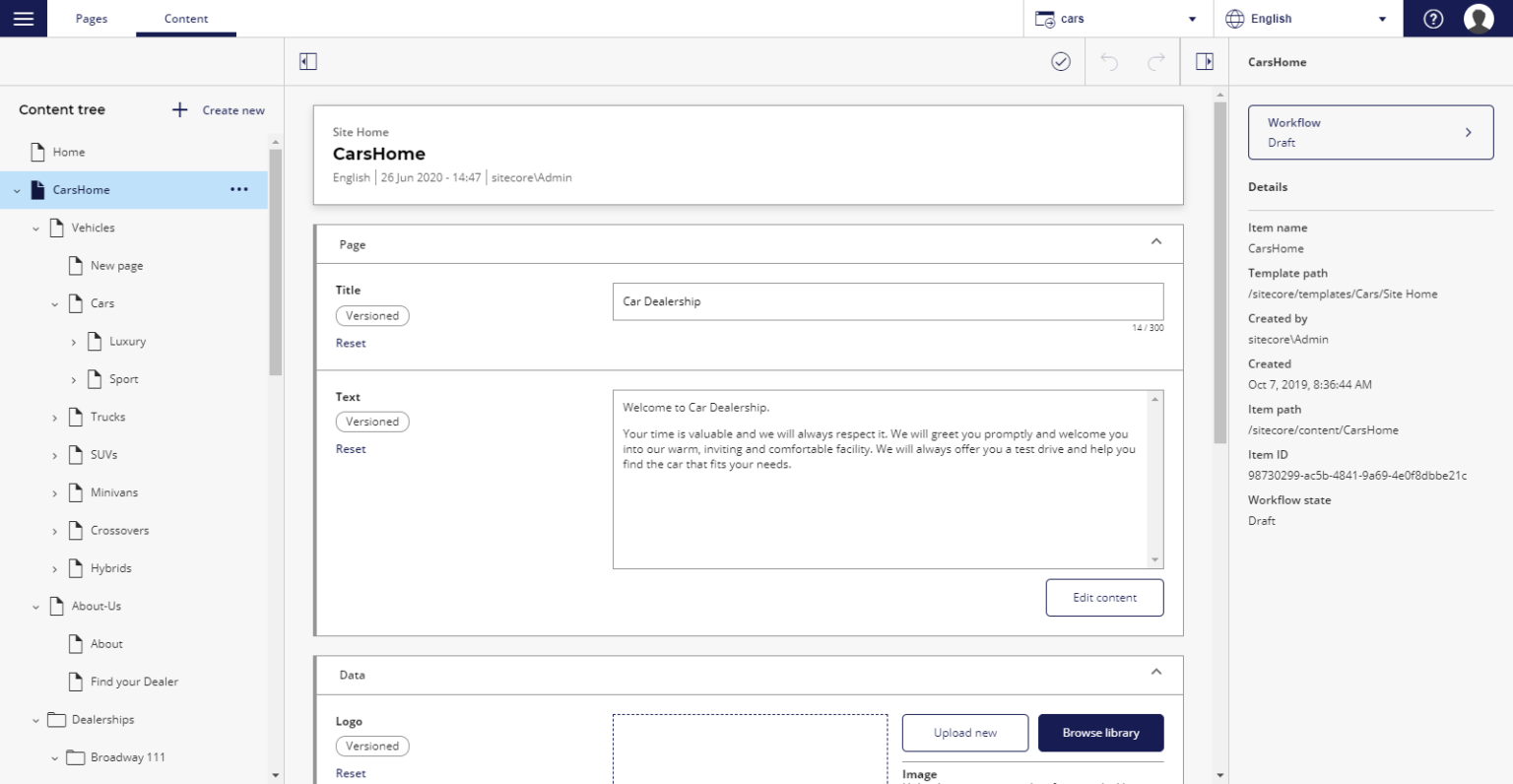Expand the Trucks tree item
This screenshot has height=784, width=1513.
(55, 417)
